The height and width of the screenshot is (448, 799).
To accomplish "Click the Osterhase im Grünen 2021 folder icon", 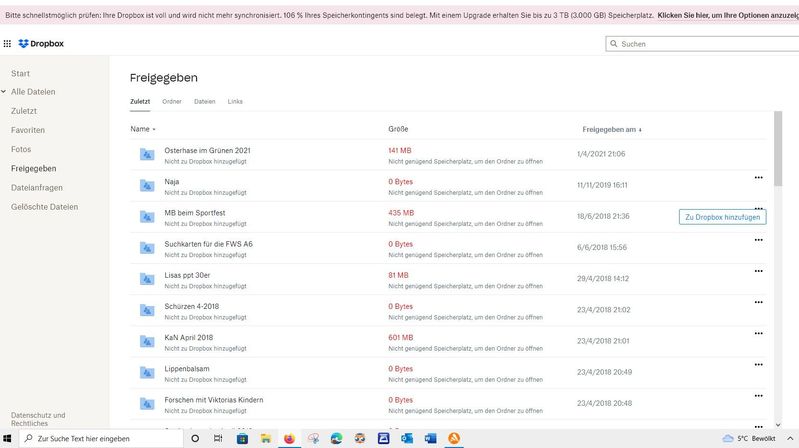I will pos(147,154).
